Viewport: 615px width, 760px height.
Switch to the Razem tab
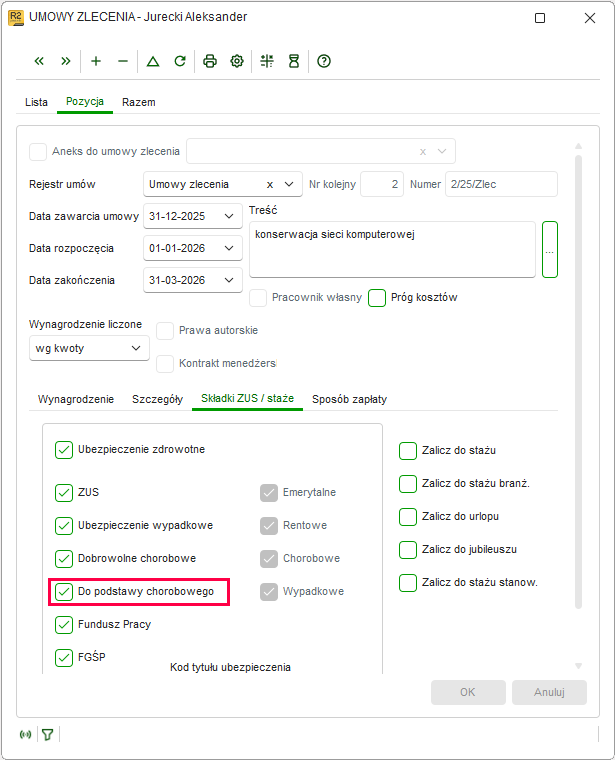(139, 102)
